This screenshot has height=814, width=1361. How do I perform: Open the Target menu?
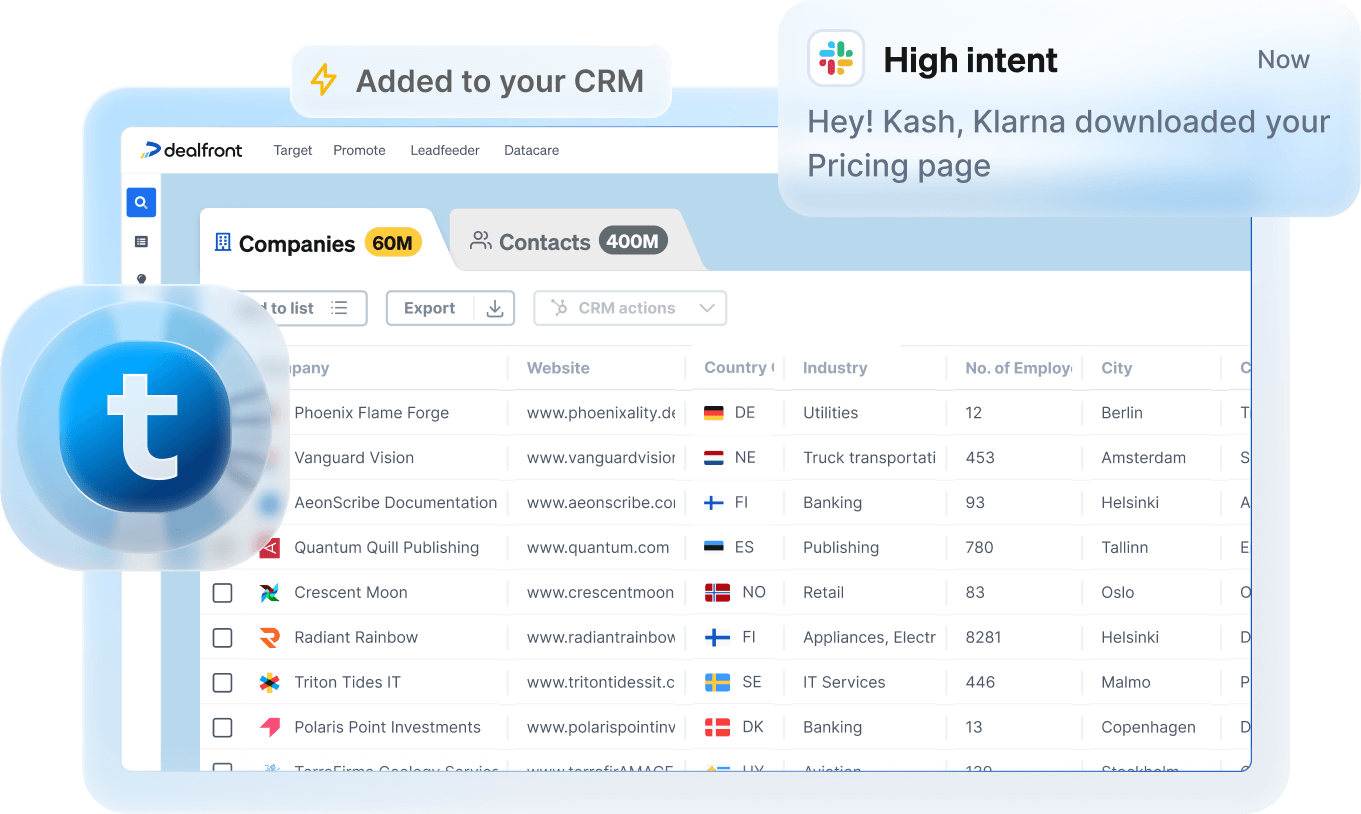[x=293, y=150]
